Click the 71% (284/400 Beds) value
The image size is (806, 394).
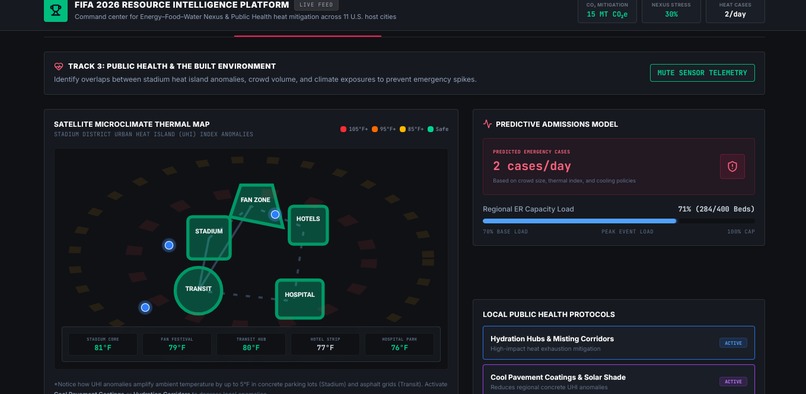click(717, 209)
